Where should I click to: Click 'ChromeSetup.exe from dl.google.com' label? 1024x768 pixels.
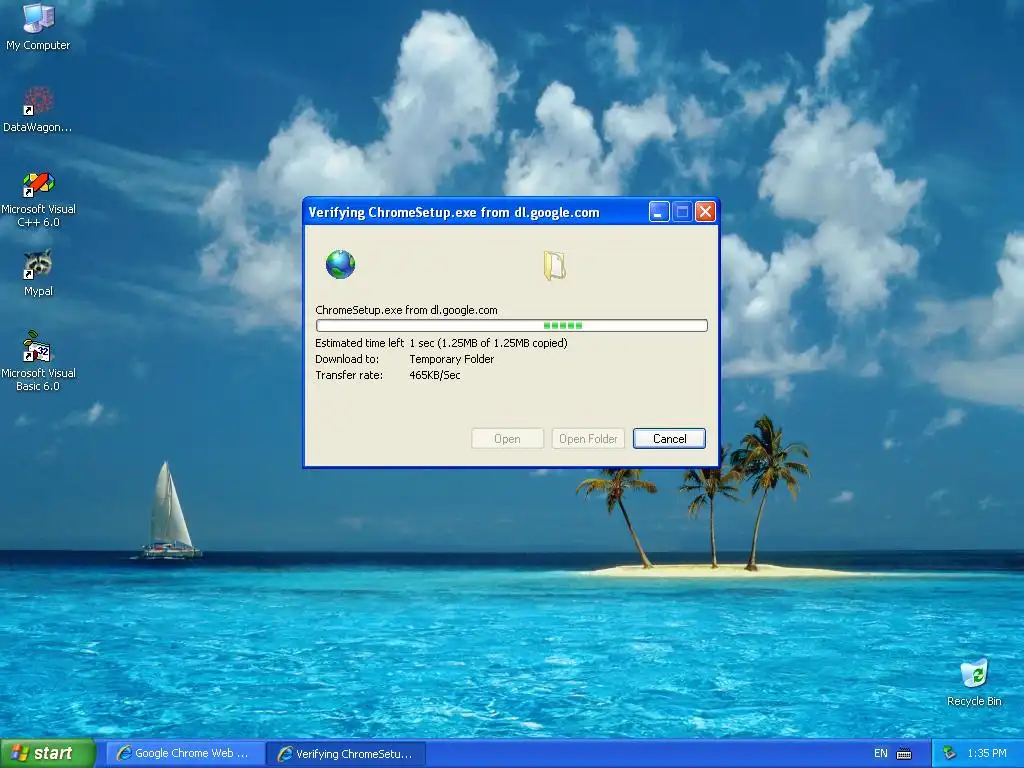406,310
